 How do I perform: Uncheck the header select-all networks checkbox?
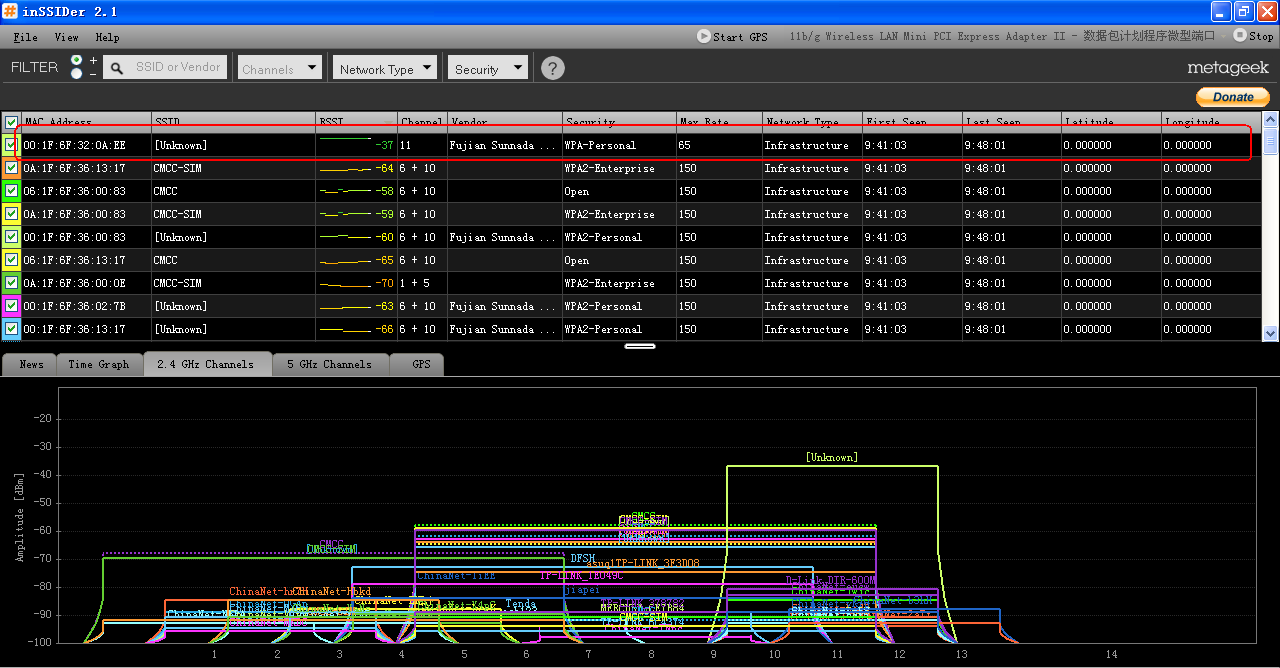(11, 122)
